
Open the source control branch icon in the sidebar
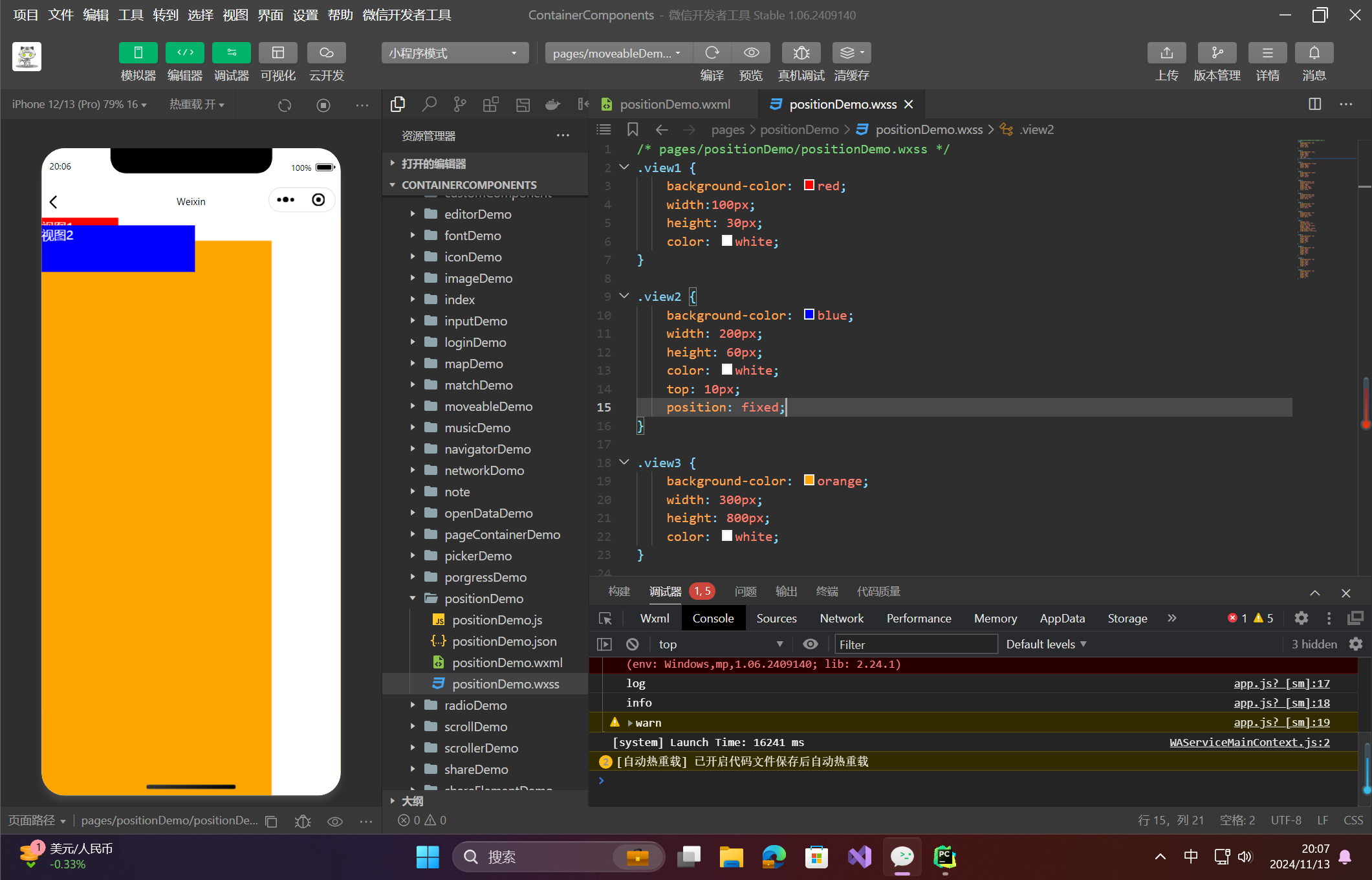coord(460,104)
